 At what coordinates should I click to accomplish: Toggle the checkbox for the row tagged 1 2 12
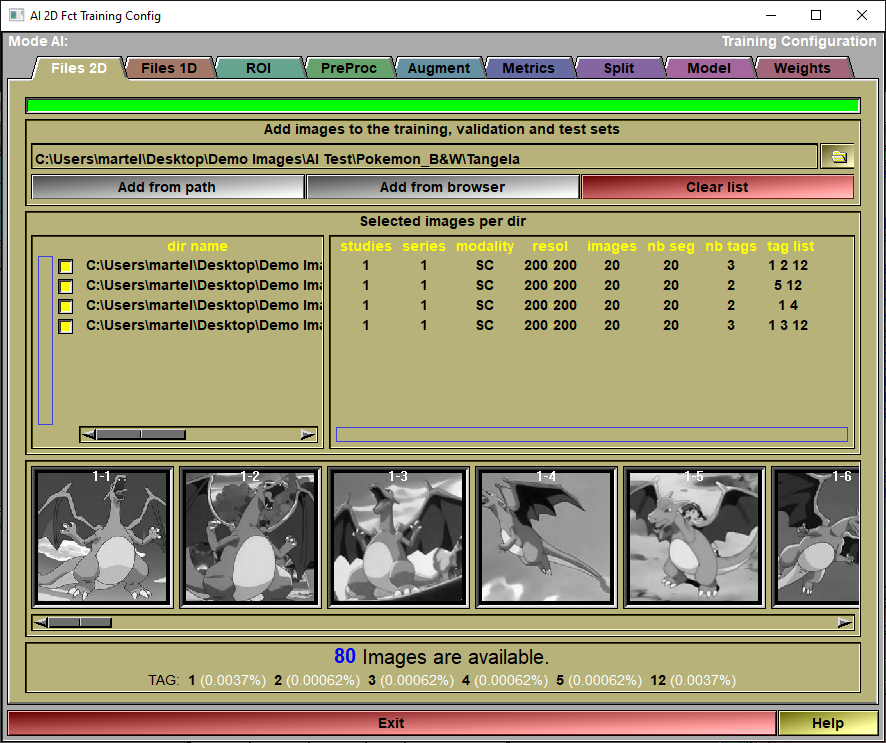coord(66,266)
